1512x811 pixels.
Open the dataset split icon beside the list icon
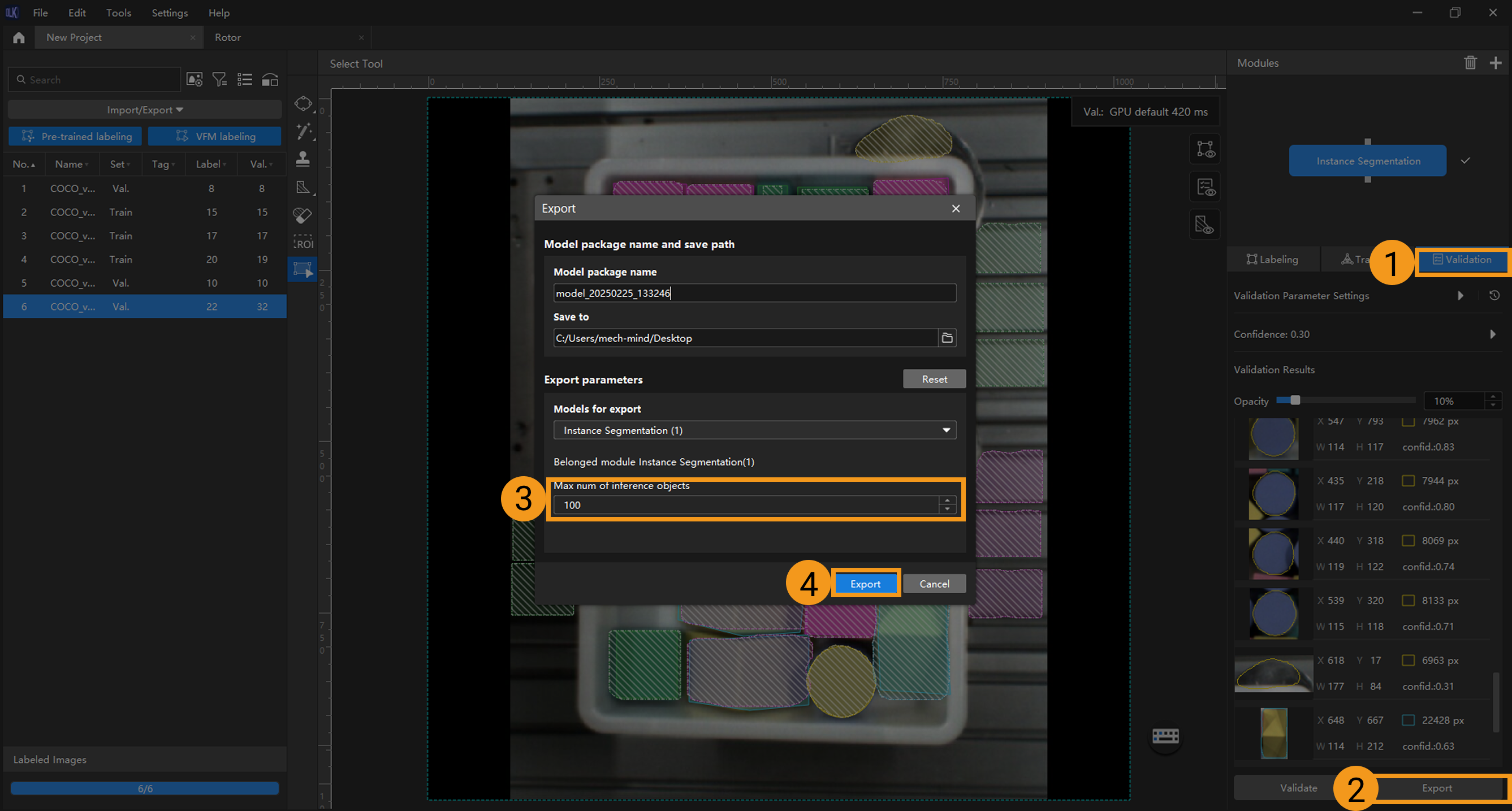coord(270,79)
